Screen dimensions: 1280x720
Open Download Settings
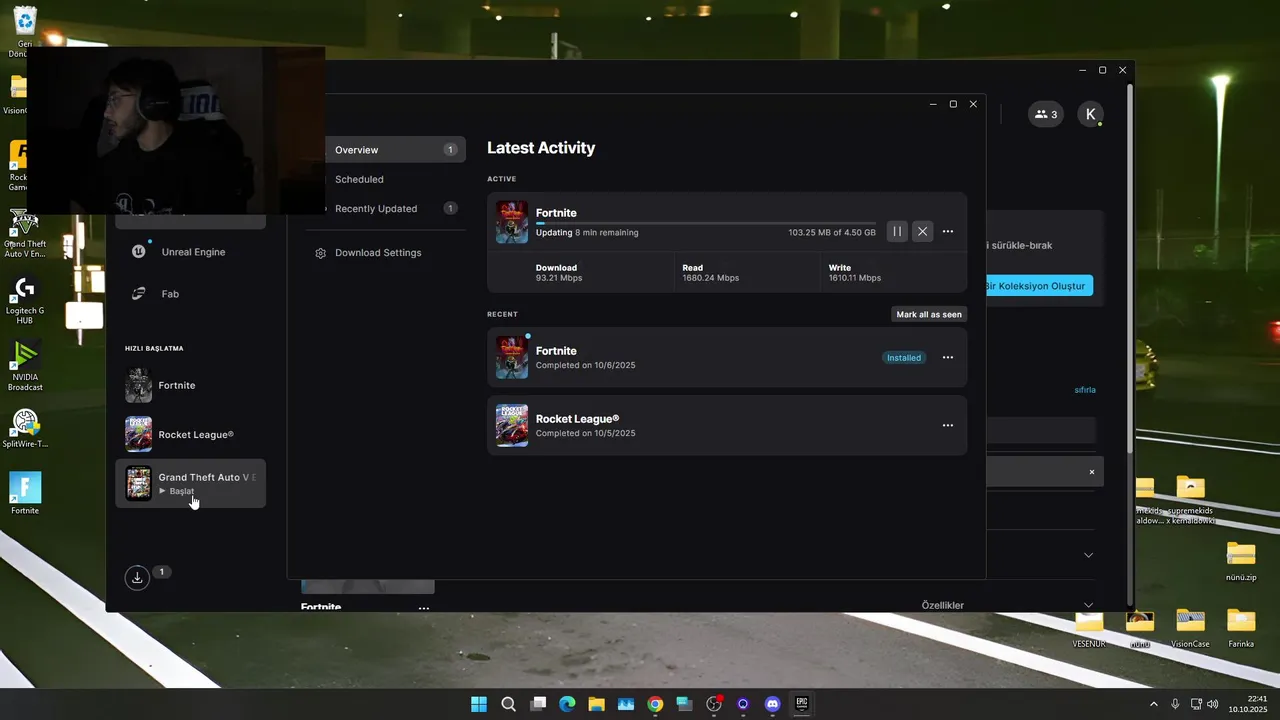(x=378, y=253)
